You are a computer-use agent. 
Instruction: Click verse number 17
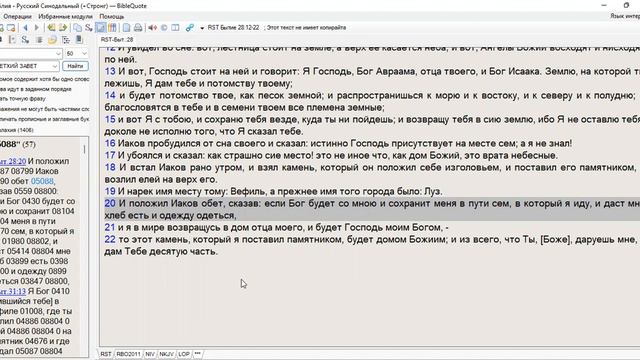click(x=110, y=156)
